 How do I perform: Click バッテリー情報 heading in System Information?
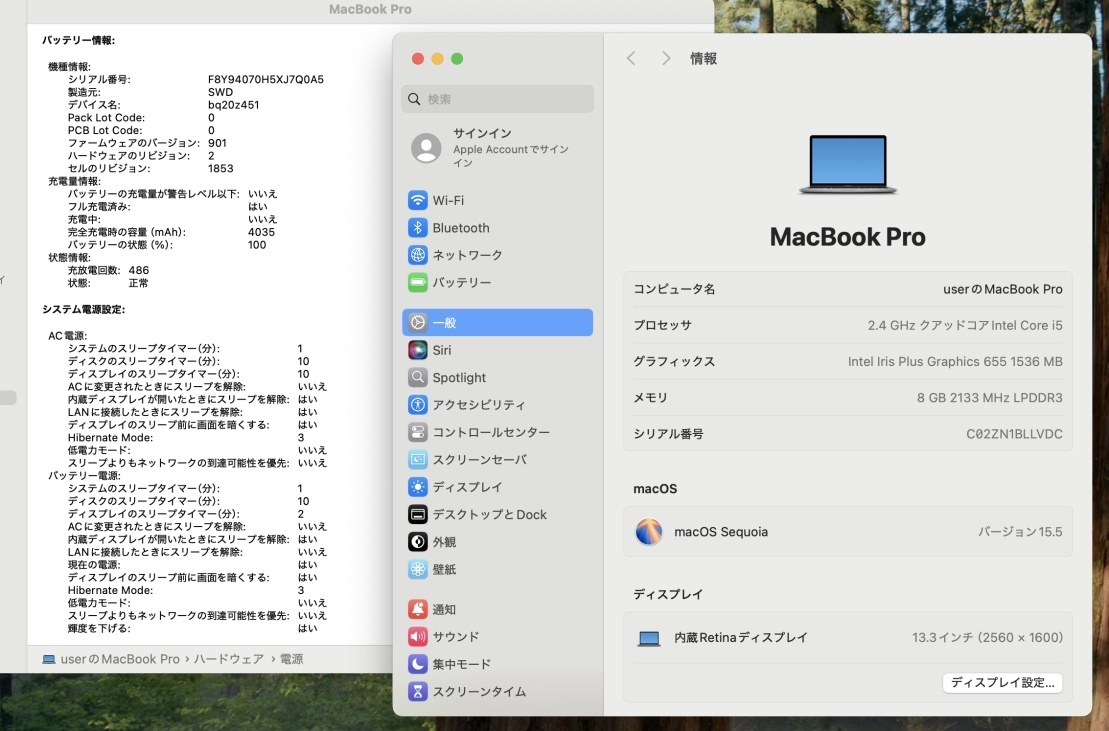79,40
